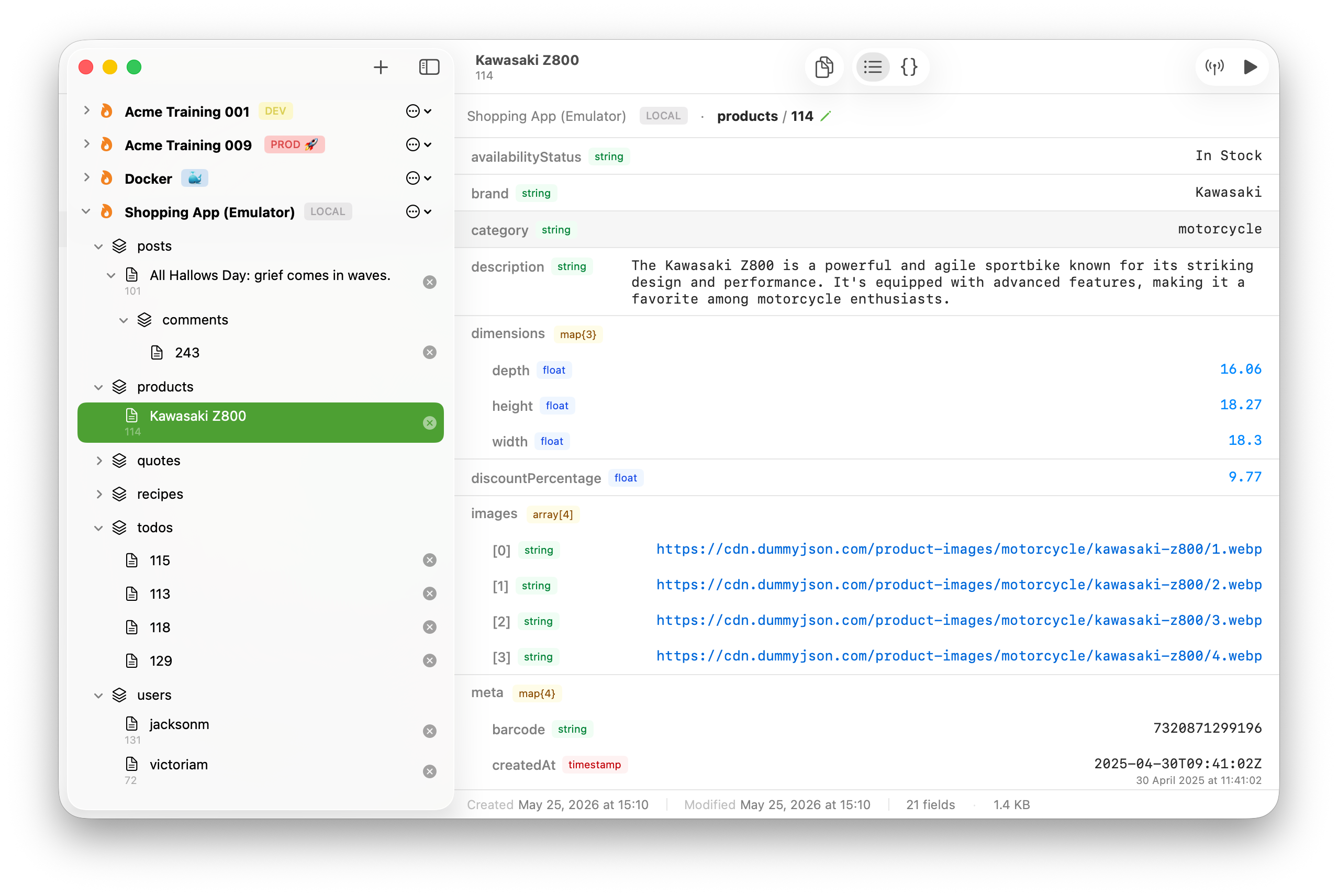The height and width of the screenshot is (896, 1338).
Task: Switch to list view mode
Action: click(872, 68)
